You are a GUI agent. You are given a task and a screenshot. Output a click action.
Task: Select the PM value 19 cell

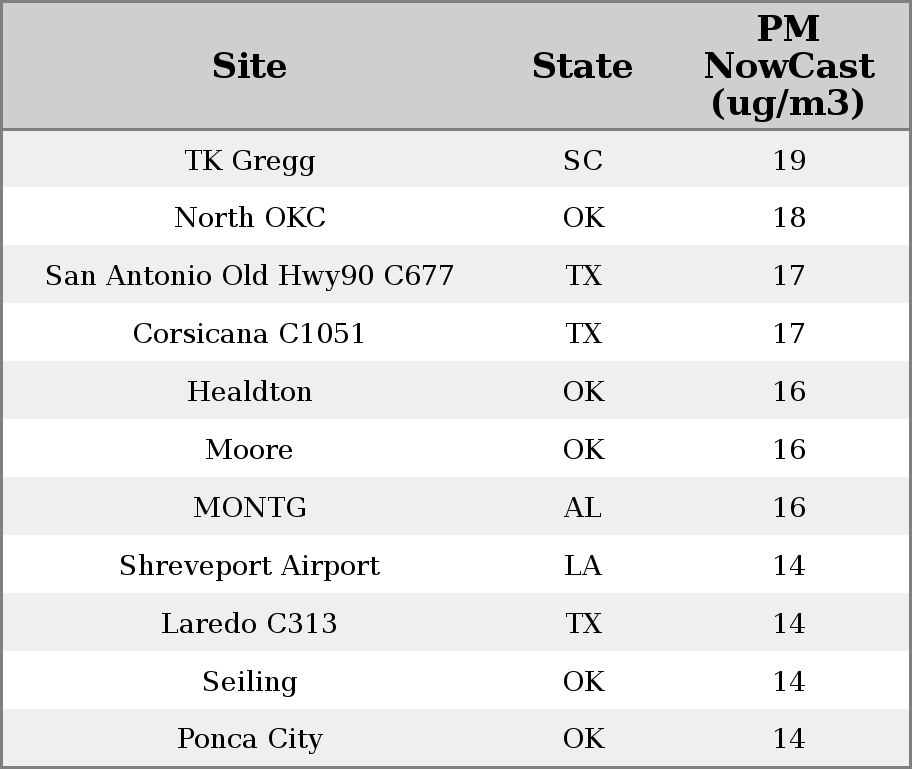tap(789, 160)
